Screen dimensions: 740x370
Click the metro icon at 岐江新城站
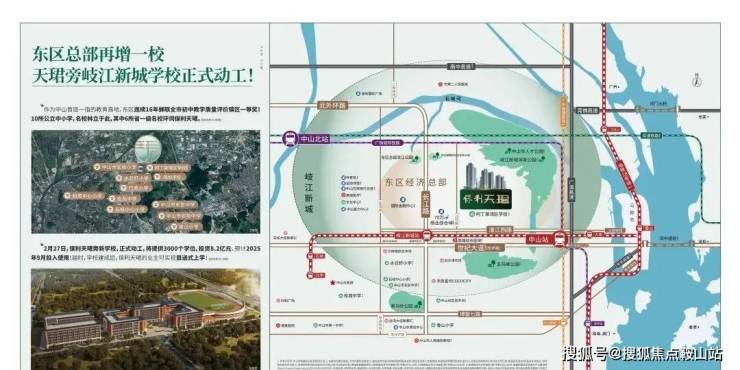(427, 235)
